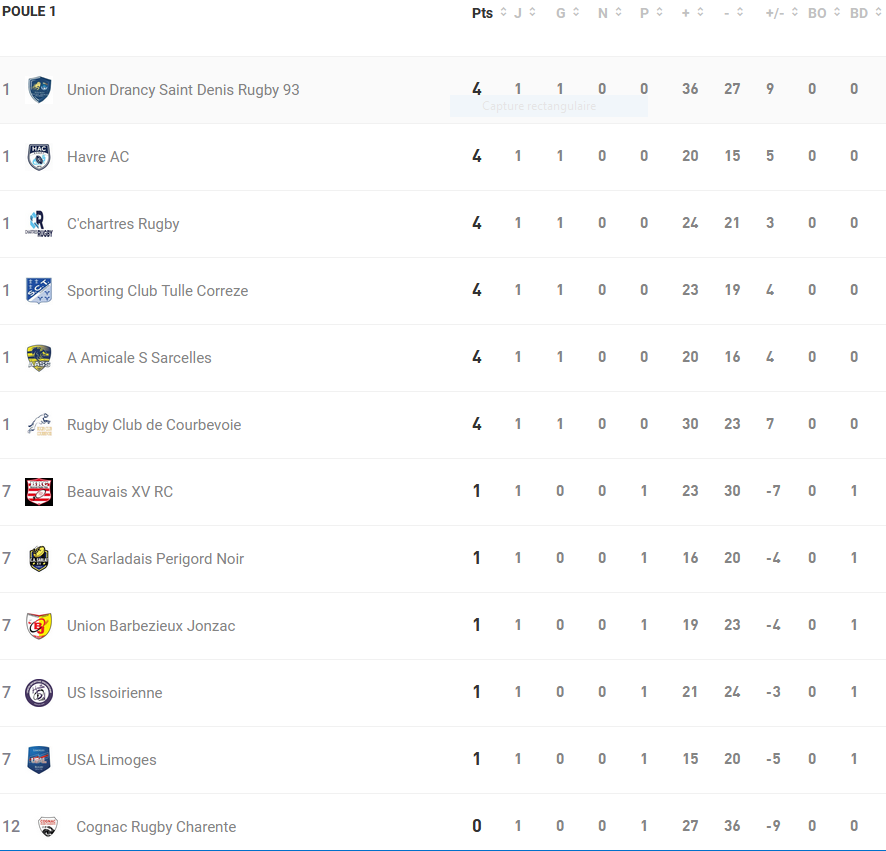Click the Havre AC club crest
This screenshot has width=886, height=851.
[39, 157]
